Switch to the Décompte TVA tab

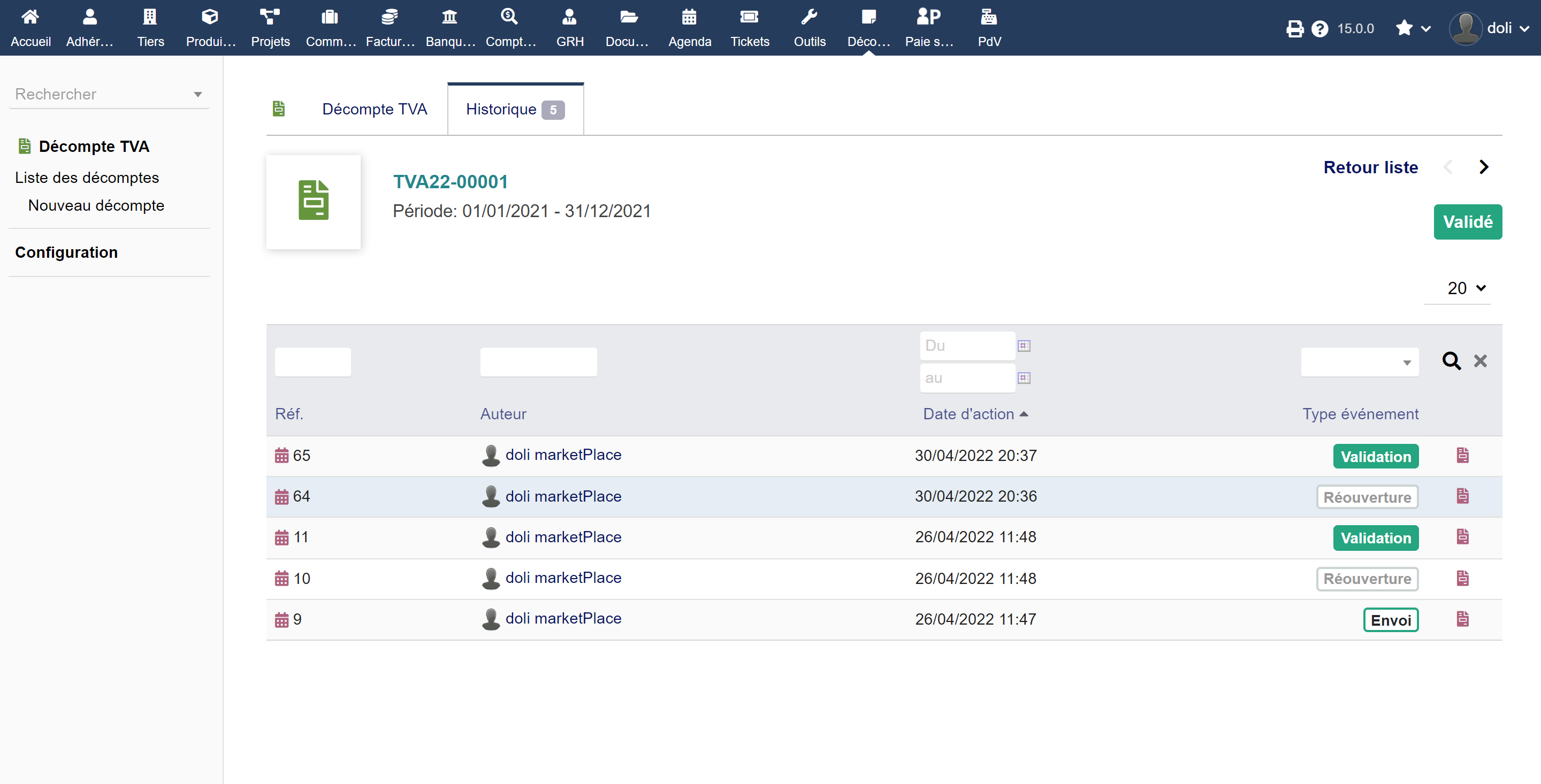pyautogui.click(x=375, y=109)
